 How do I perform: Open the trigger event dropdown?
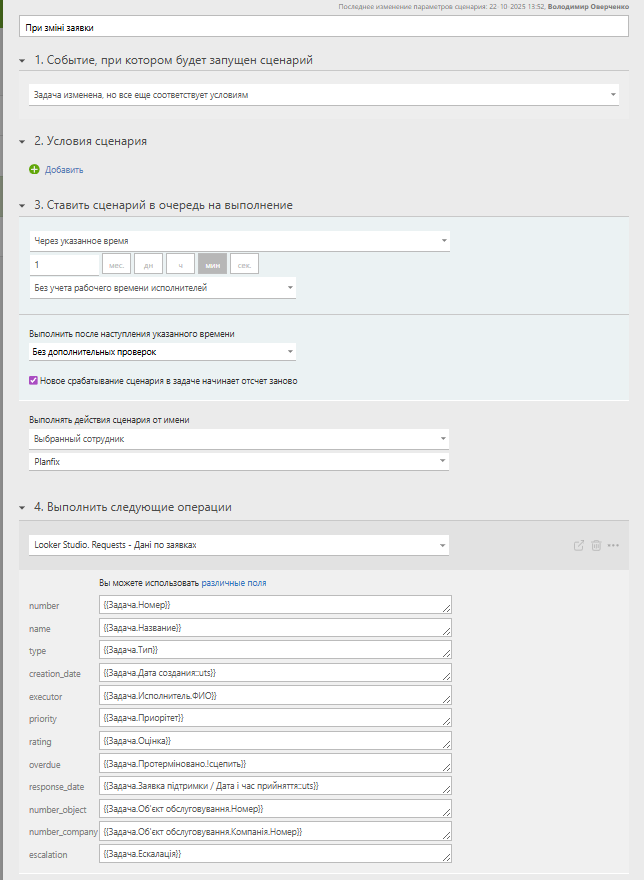pos(324,95)
